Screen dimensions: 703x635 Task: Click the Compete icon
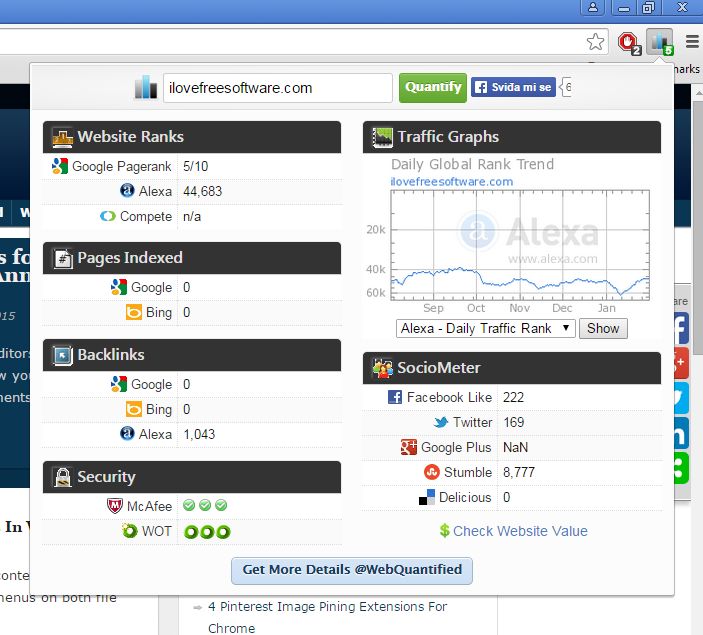[108, 216]
